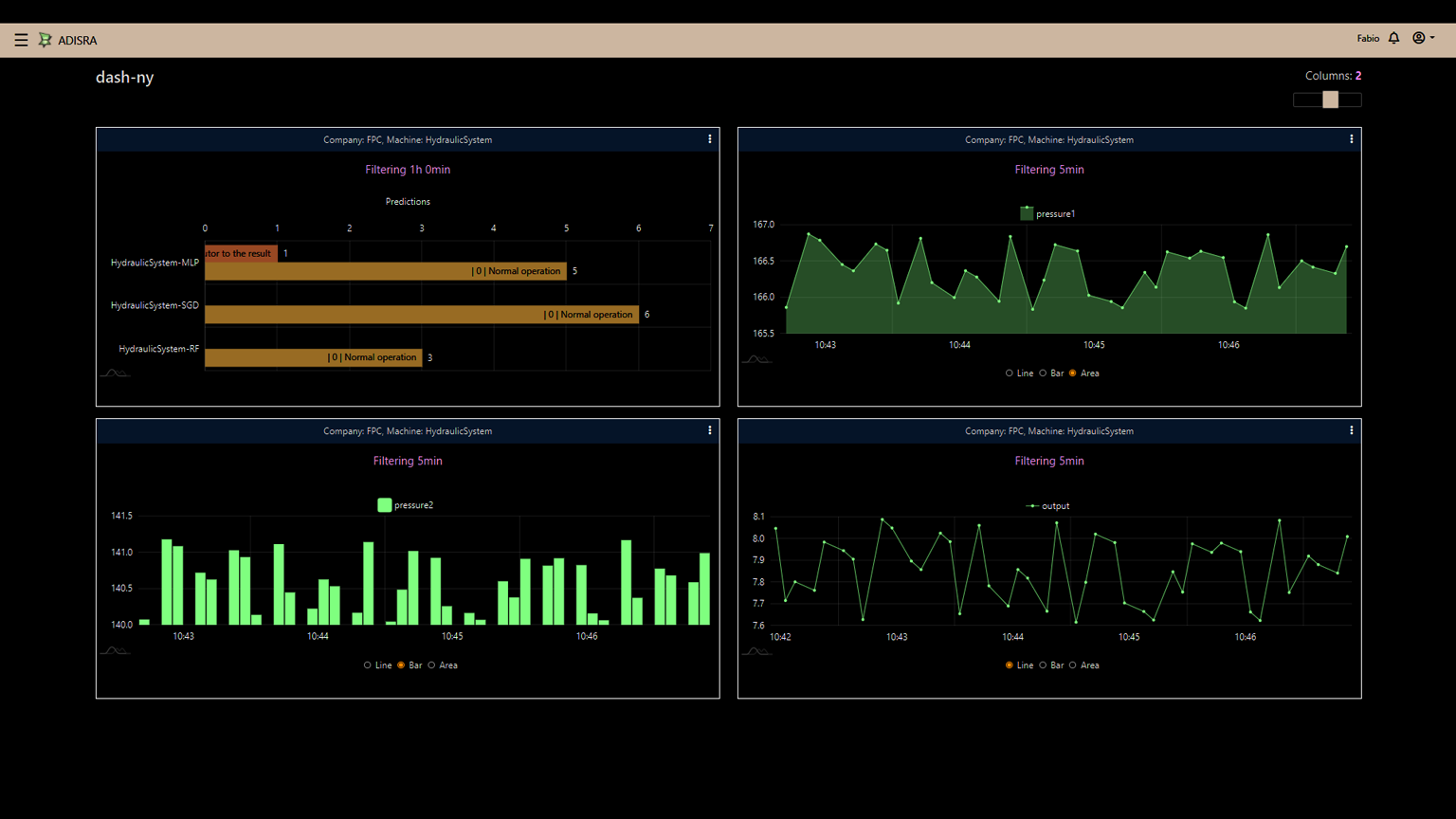Click the ADISRA logo icon
The width and height of the screenshot is (1456, 819).
click(45, 40)
